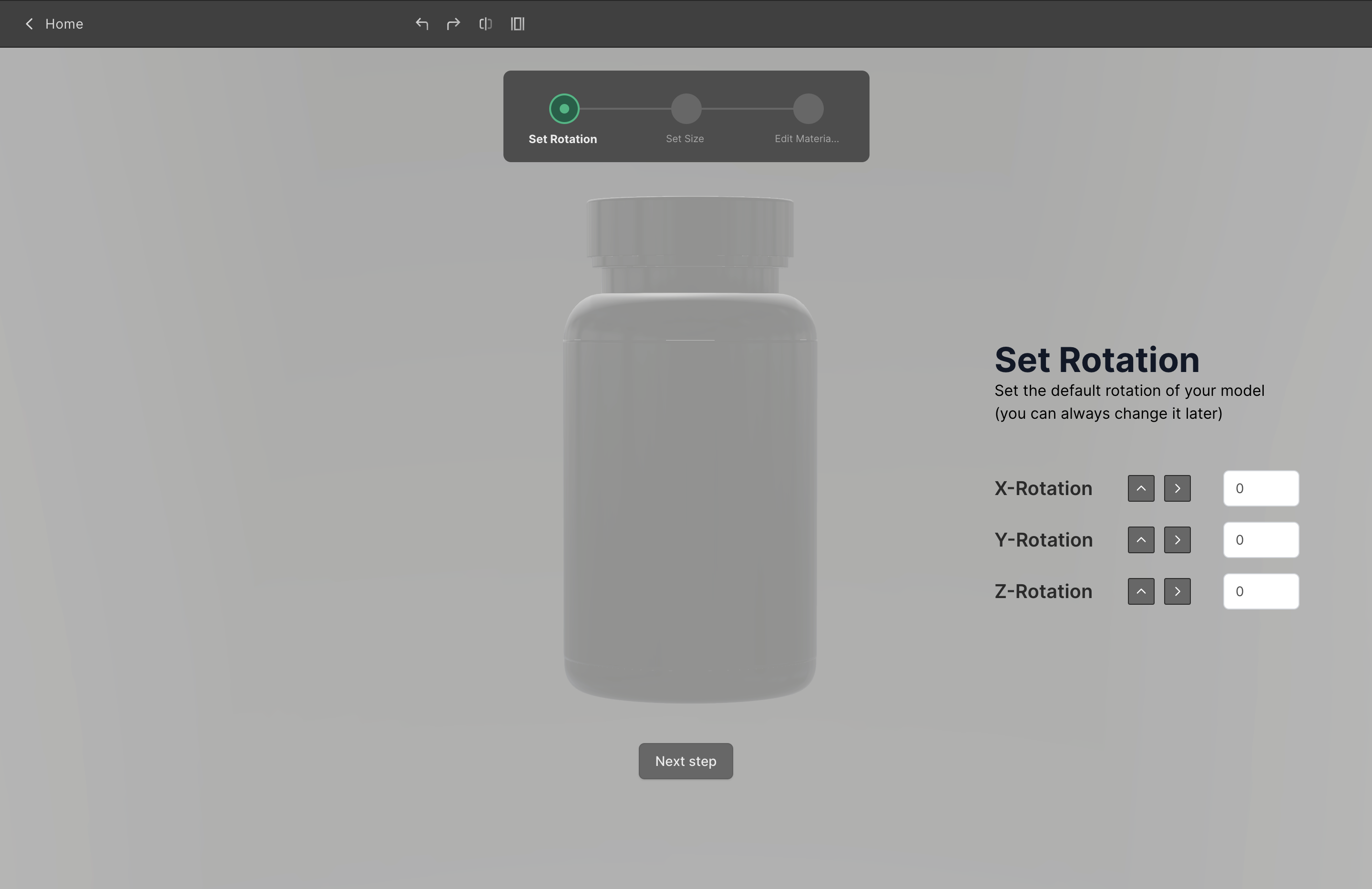Click X-Rotation right arrow button
This screenshot has width=1372, height=889.
tap(1177, 488)
